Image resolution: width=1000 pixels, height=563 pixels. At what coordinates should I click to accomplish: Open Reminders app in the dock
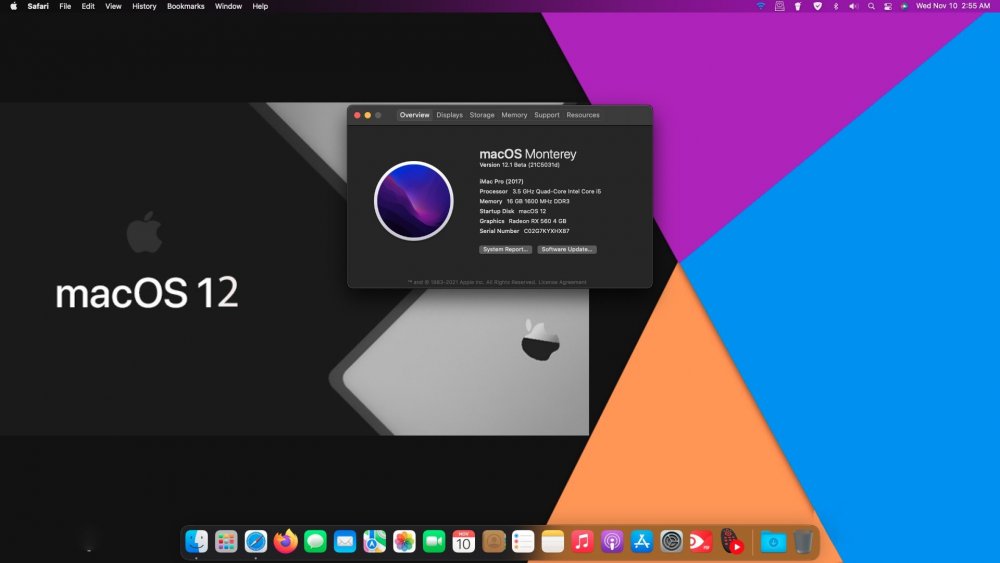523,542
